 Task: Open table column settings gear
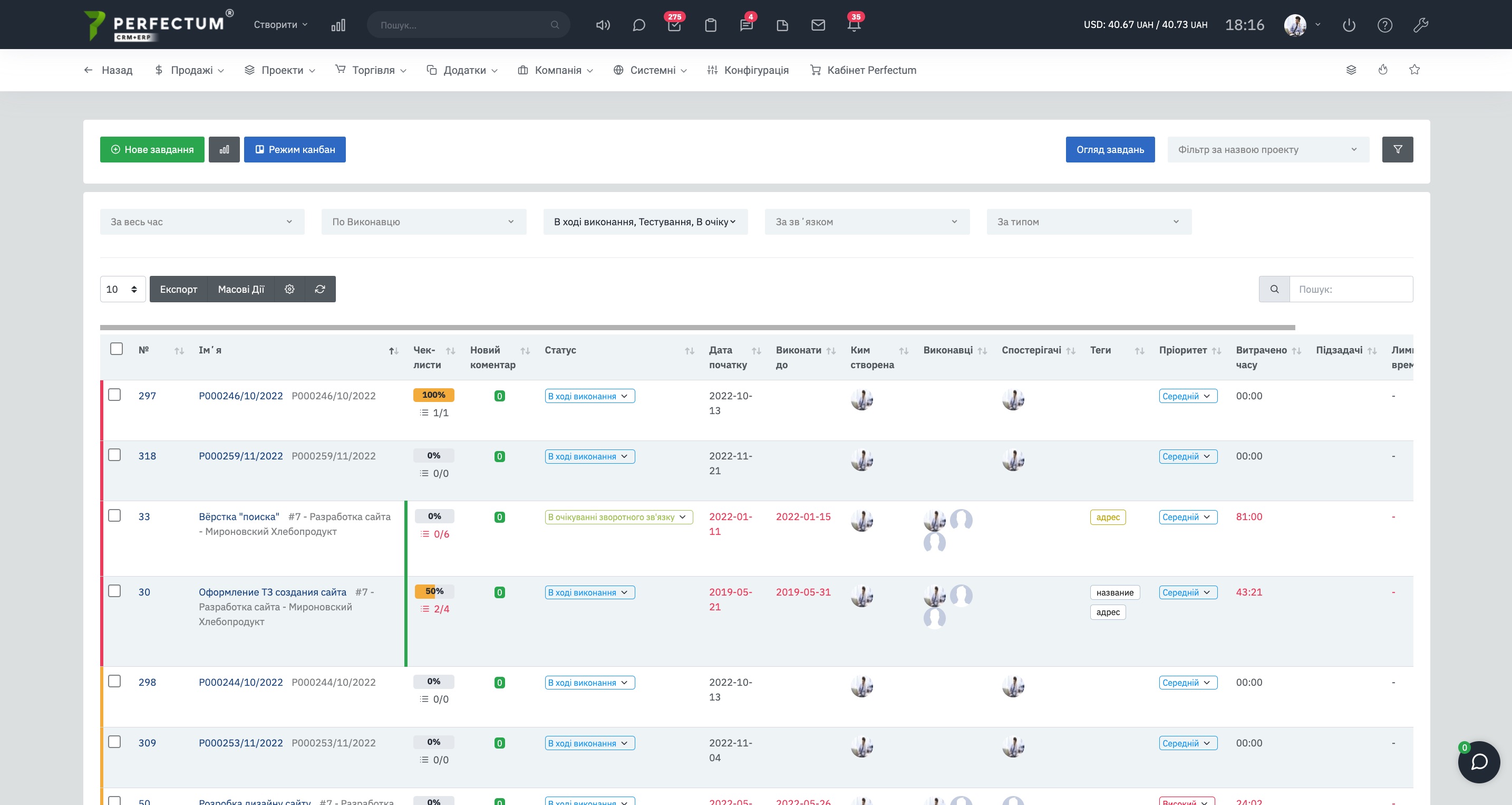click(289, 289)
